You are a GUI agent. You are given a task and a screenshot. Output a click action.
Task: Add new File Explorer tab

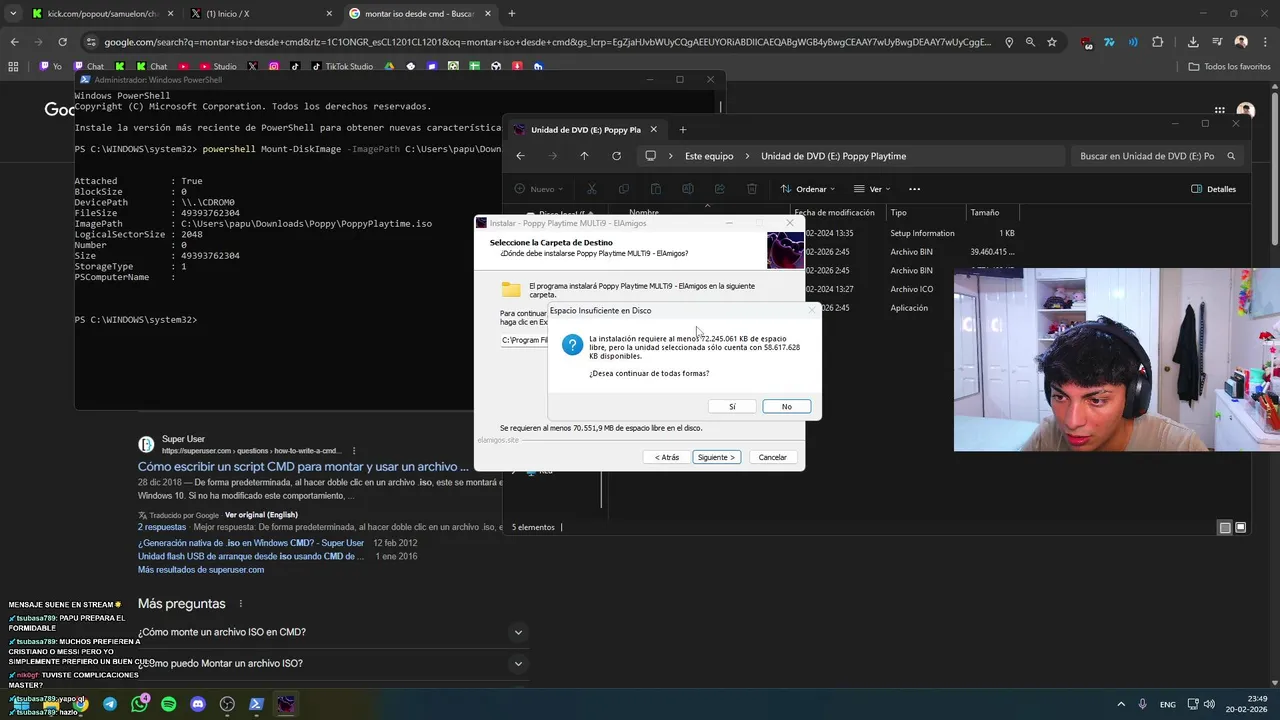point(683,129)
